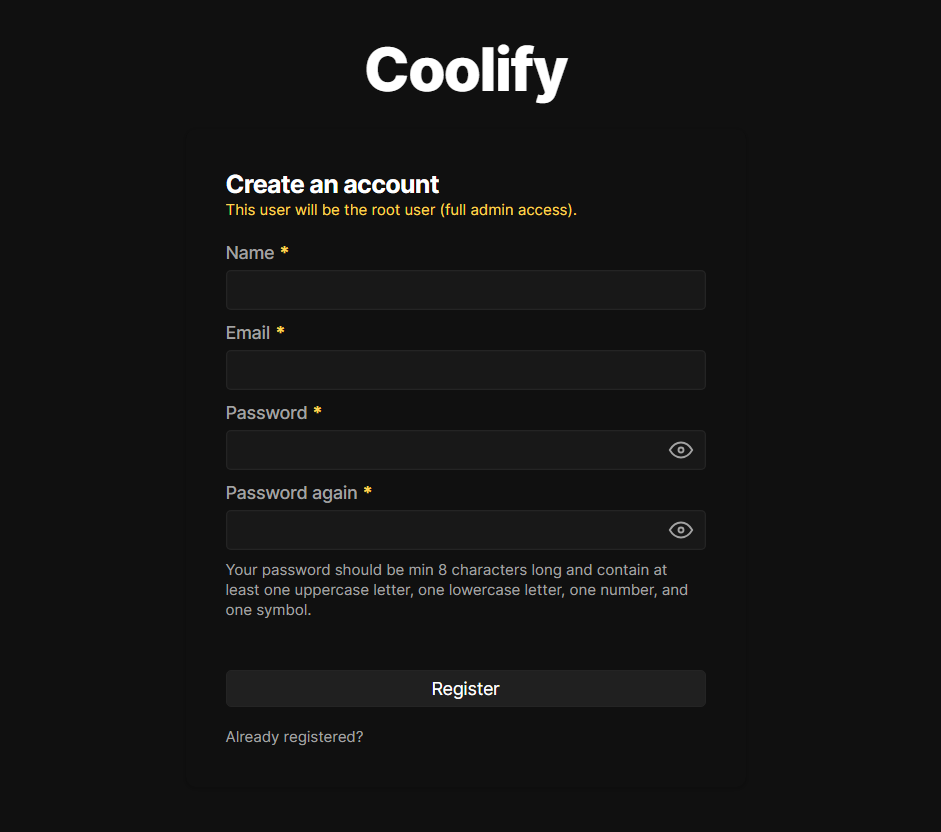Click the required asterisk beside Password
The image size is (941, 832).
point(317,412)
